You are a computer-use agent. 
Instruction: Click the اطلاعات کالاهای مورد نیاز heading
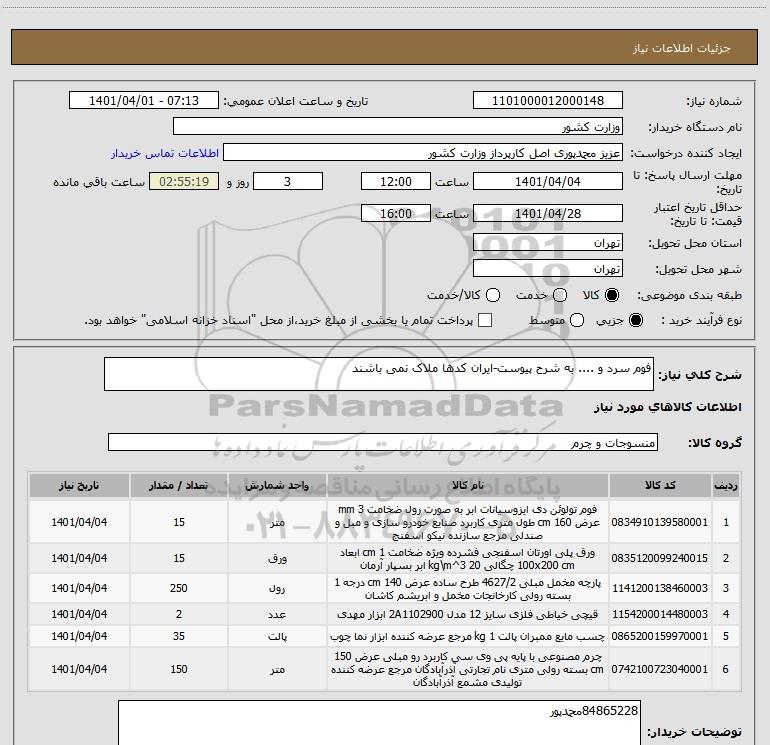coord(668,407)
